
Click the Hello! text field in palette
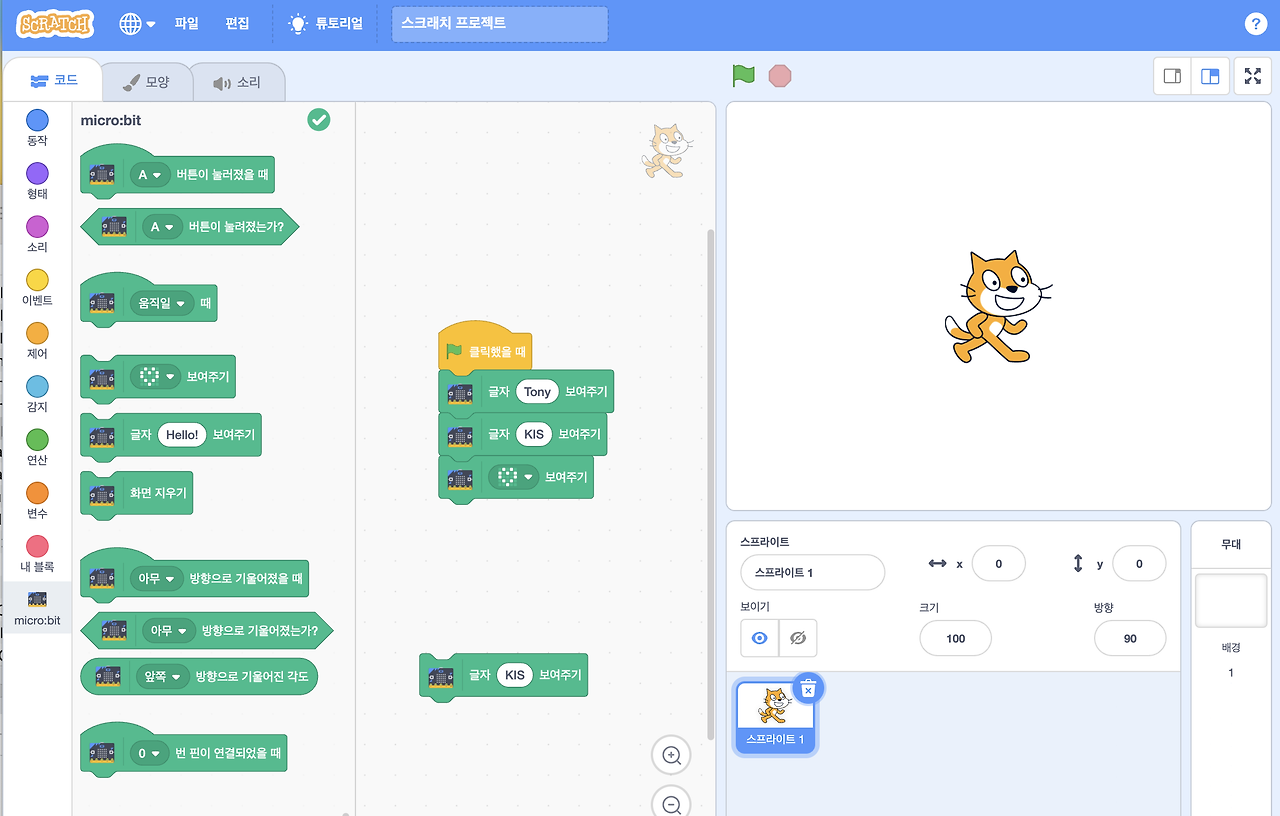pyautogui.click(x=182, y=435)
